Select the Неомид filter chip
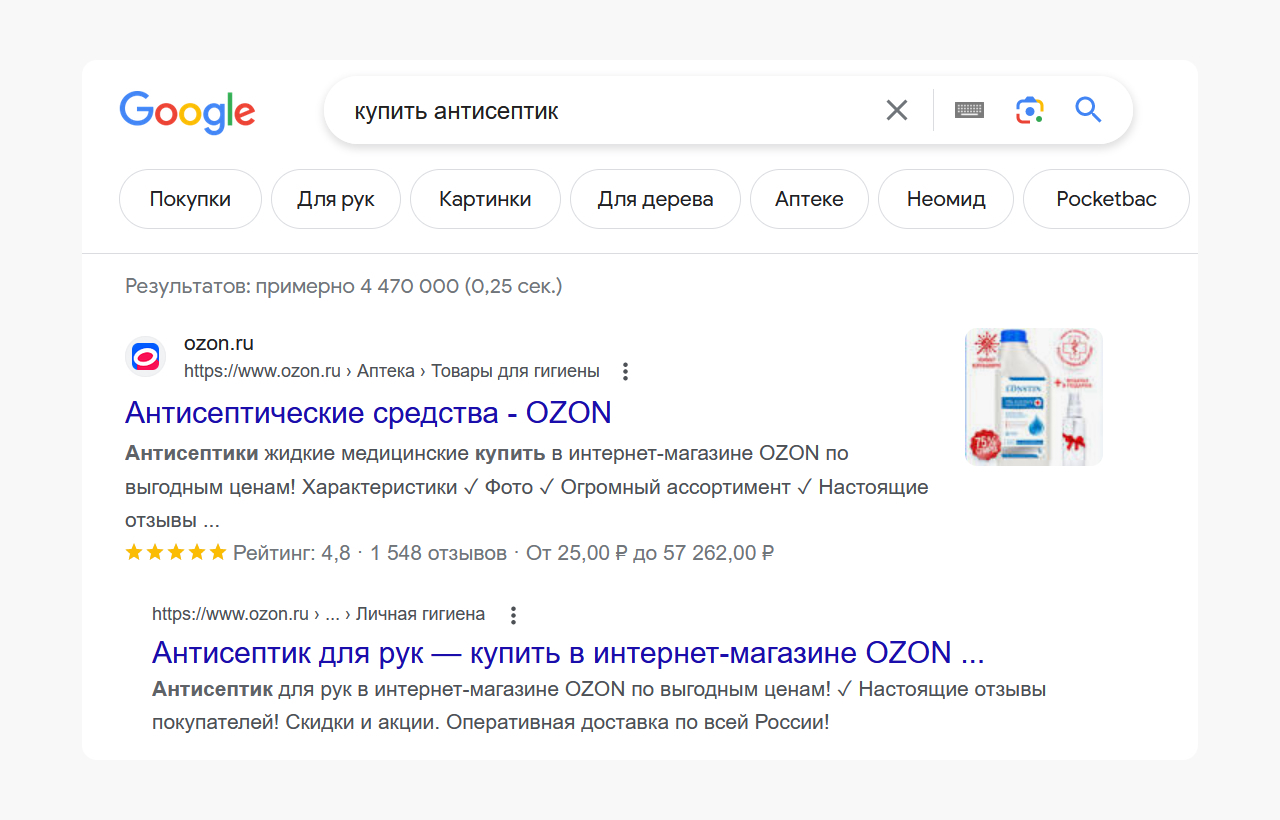Viewport: 1280px width, 820px height. [x=946, y=199]
